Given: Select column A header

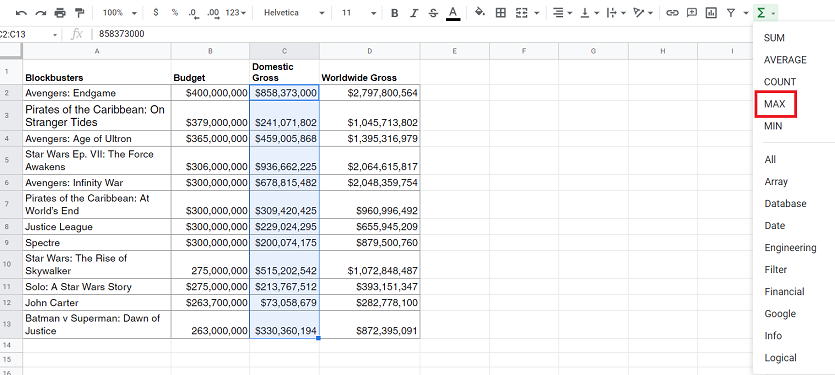Looking at the screenshot, I should 96,51.
